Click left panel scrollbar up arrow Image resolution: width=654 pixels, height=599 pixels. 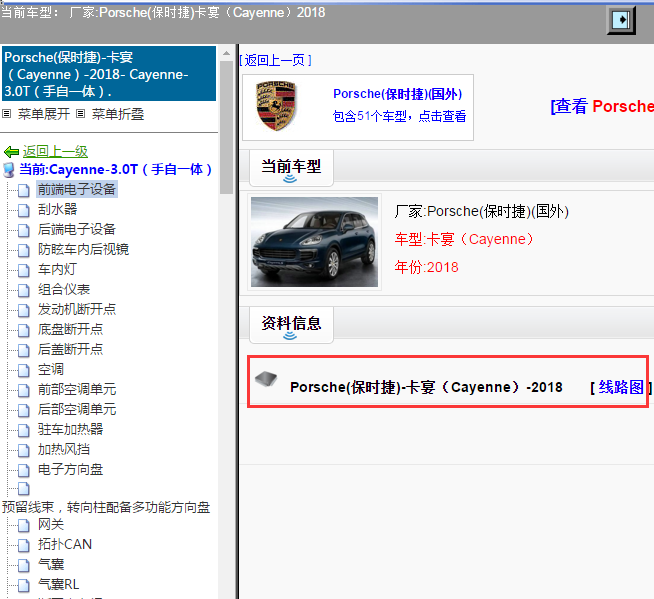point(226,53)
